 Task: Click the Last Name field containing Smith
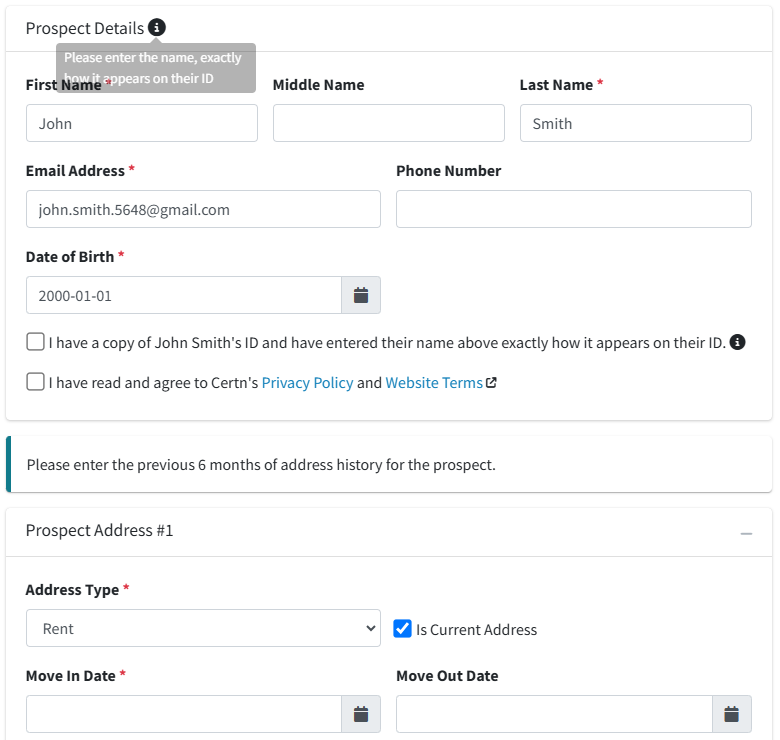[x=636, y=123]
